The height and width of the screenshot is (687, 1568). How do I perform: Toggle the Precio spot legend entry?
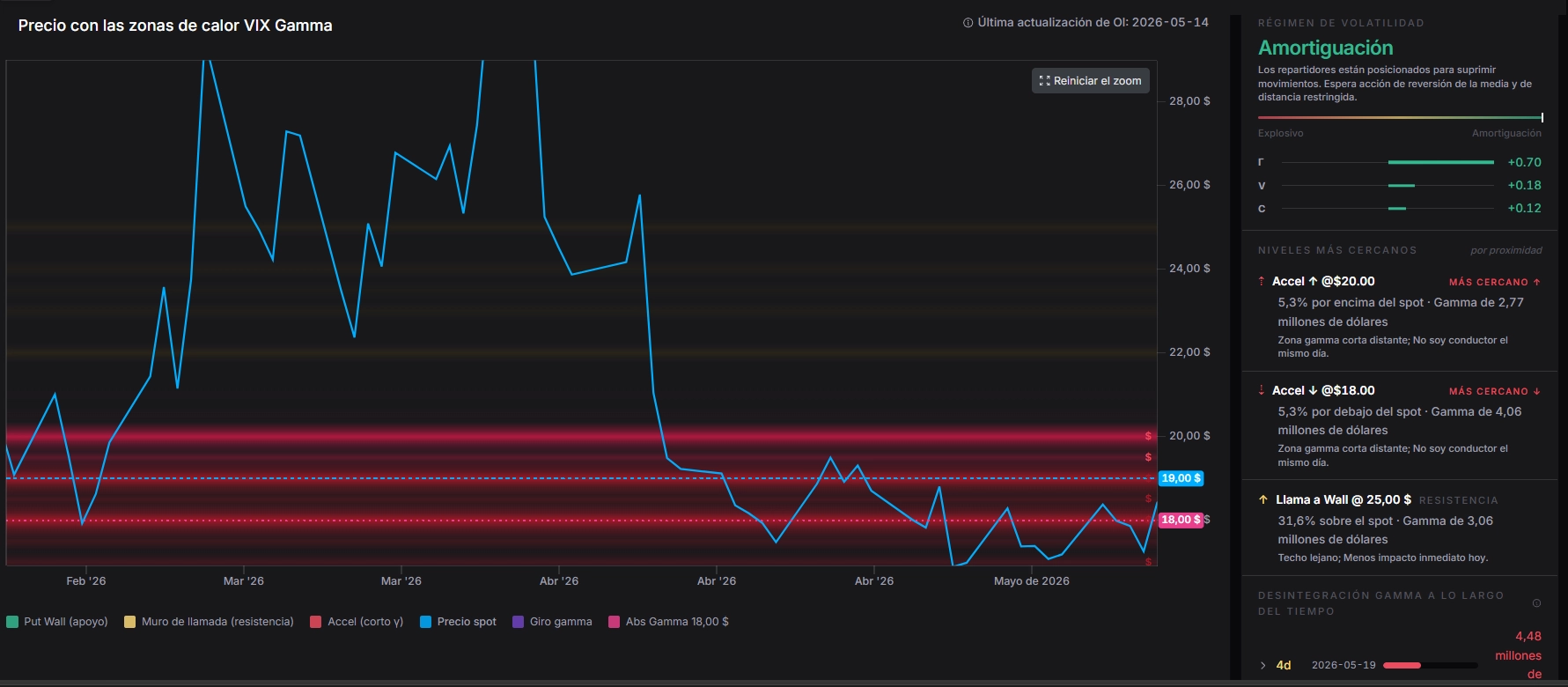[x=458, y=622]
